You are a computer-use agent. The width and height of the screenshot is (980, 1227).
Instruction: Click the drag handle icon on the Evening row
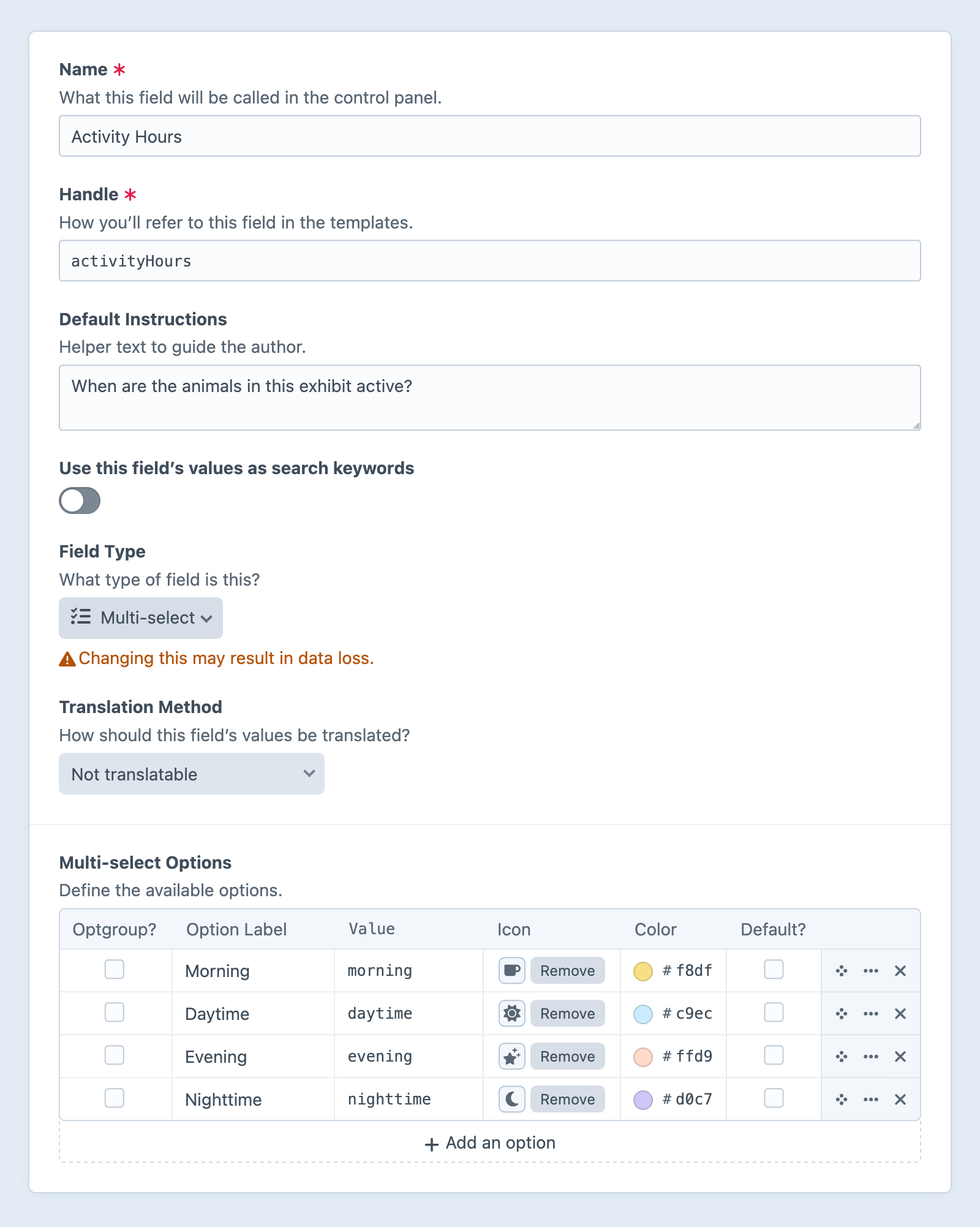(x=841, y=1056)
